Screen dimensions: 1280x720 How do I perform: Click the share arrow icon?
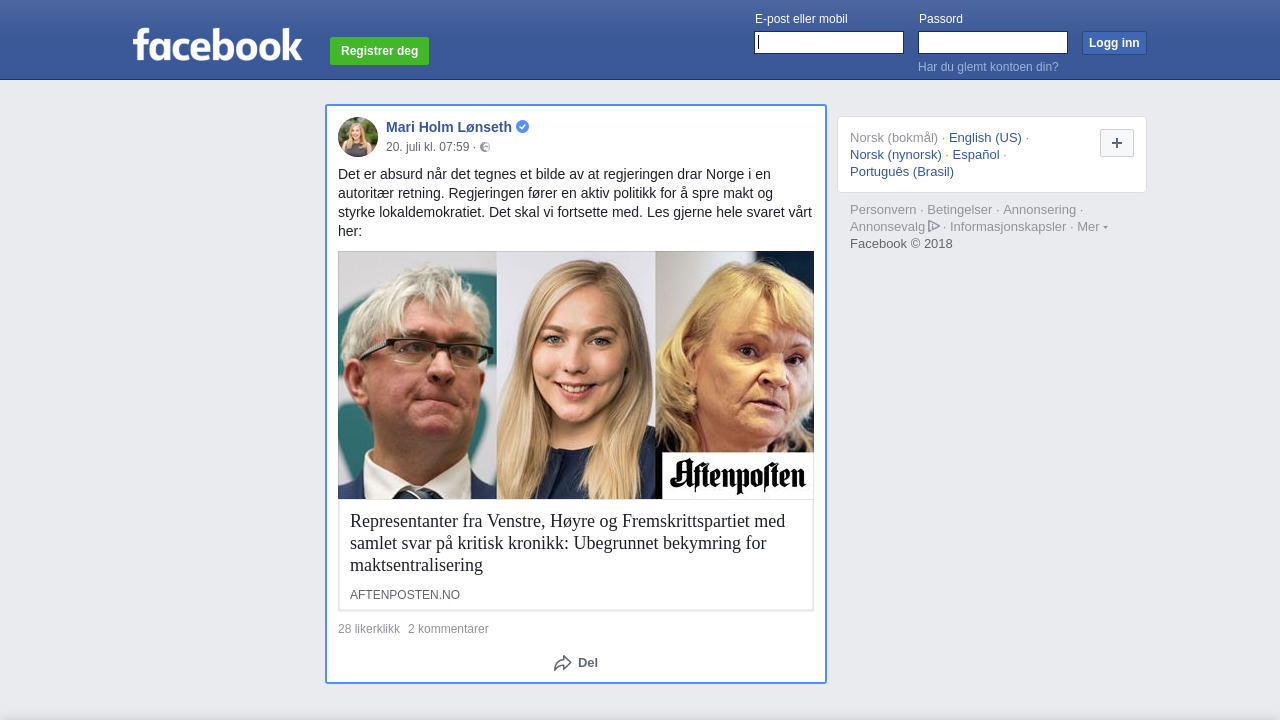[x=562, y=663]
